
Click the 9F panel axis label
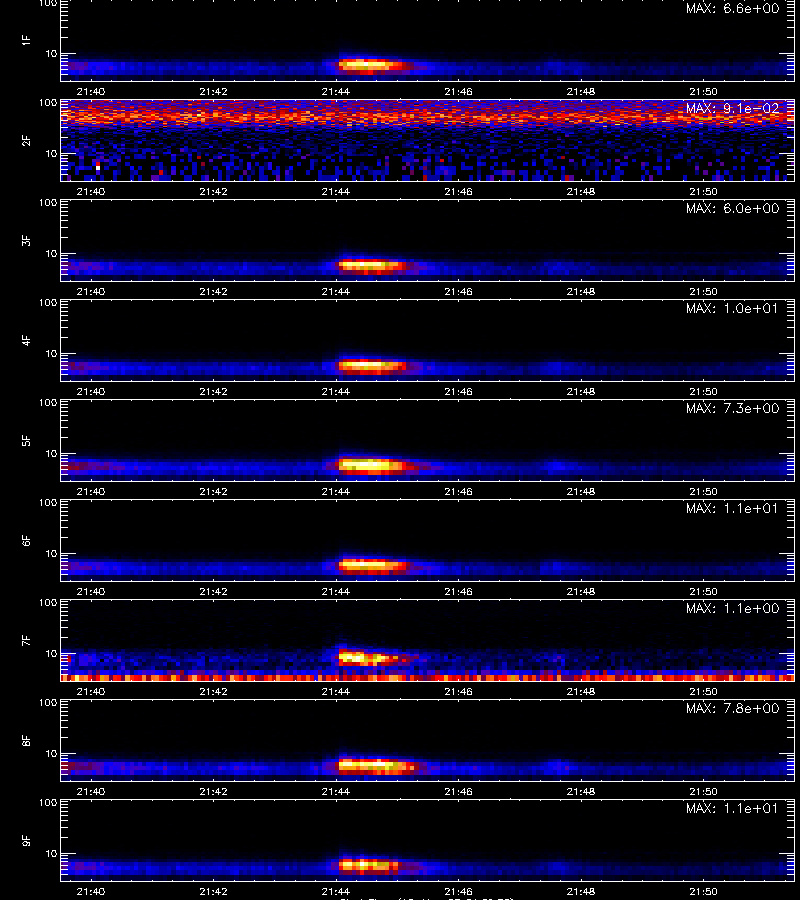point(26,840)
